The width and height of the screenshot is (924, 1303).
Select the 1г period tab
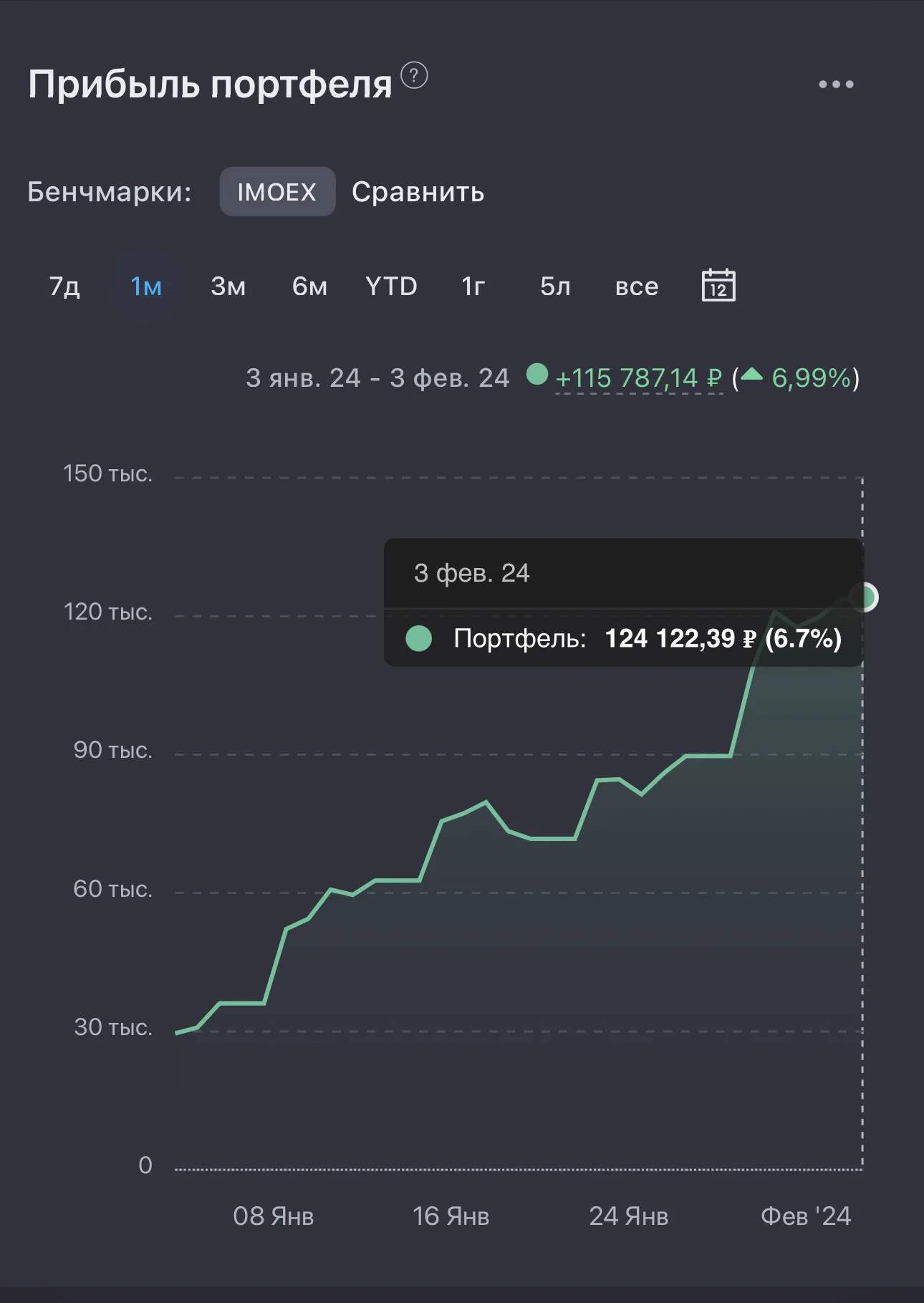point(473,287)
